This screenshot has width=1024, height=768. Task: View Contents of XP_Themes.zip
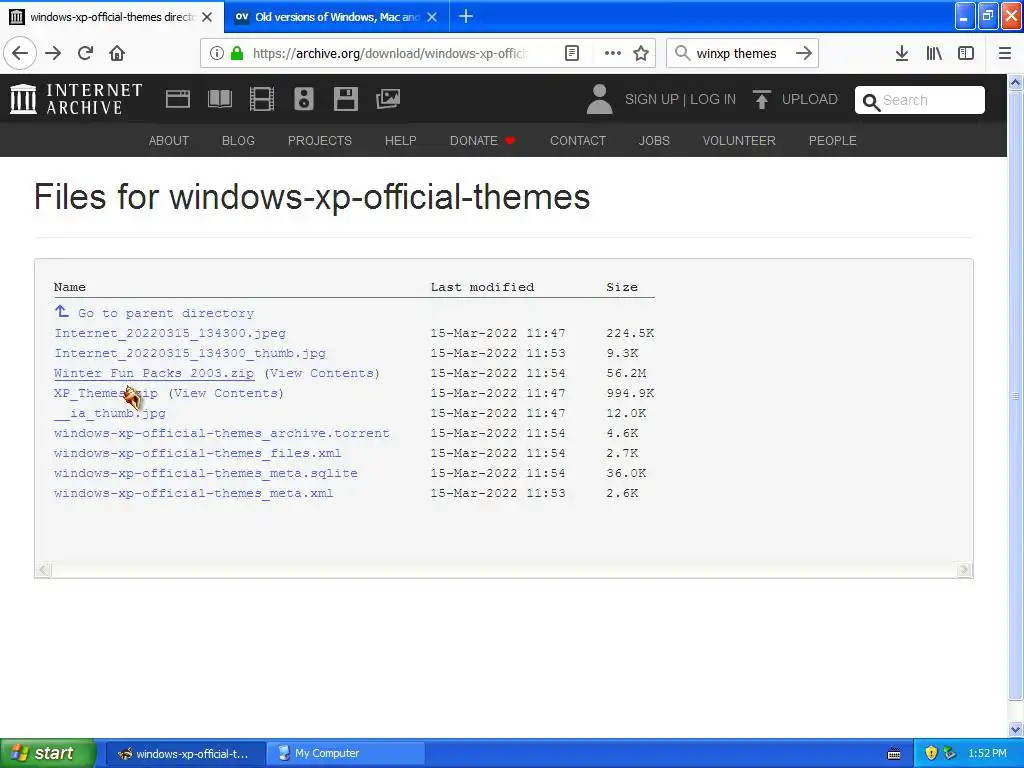[x=226, y=393]
